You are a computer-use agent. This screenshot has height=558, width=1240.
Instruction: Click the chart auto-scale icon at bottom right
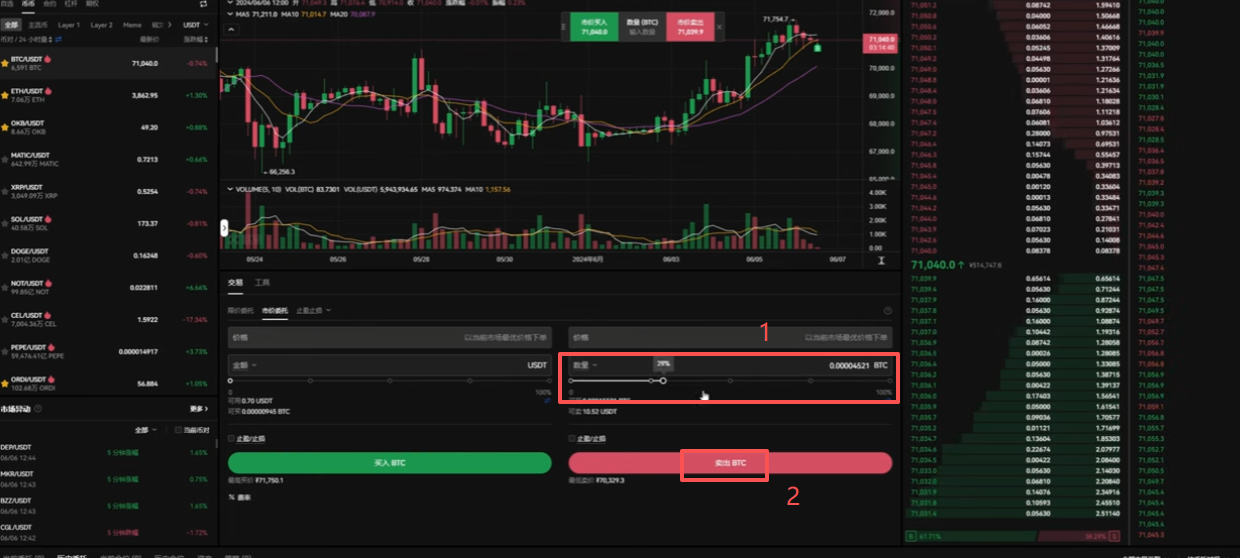881,259
